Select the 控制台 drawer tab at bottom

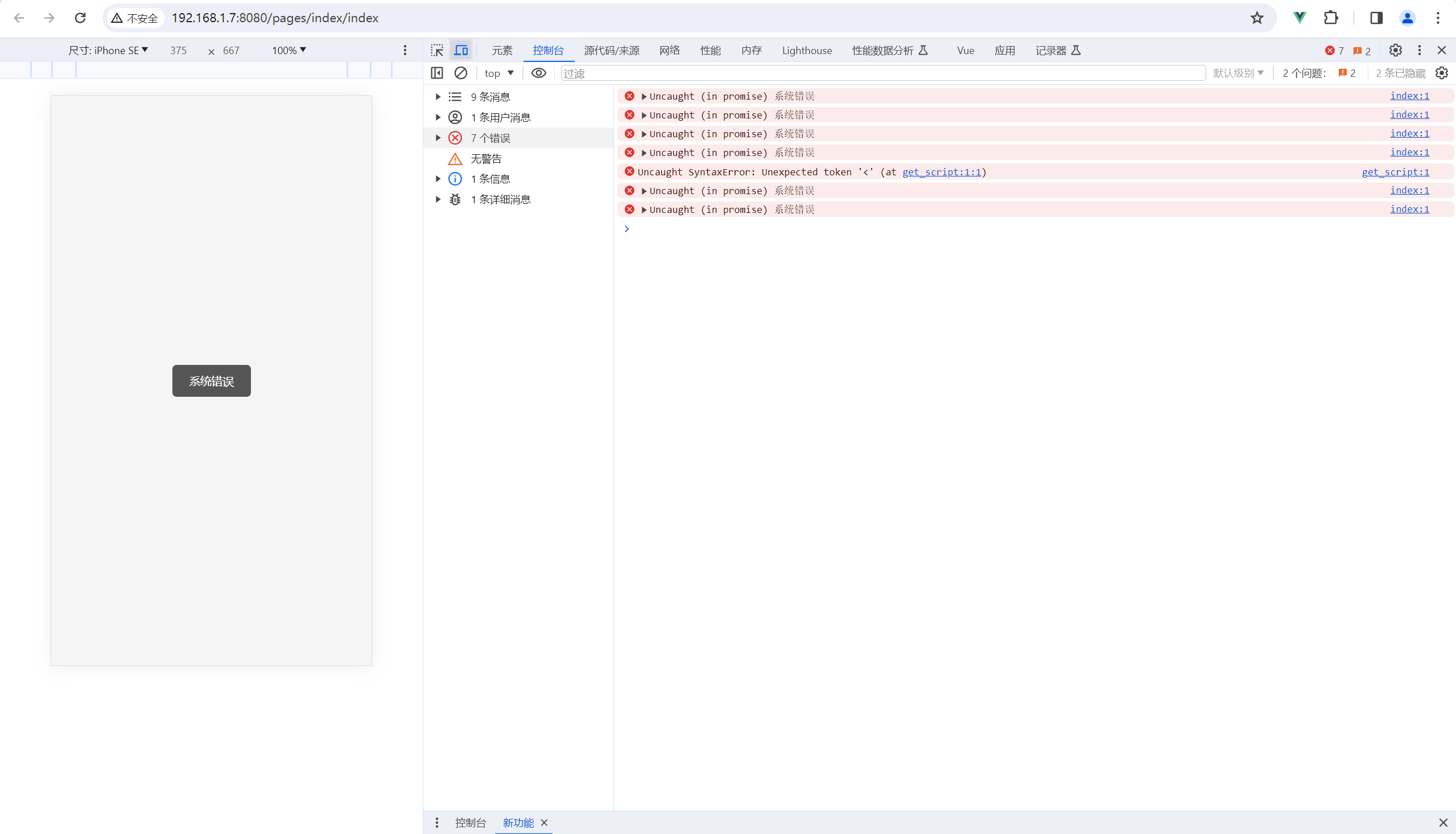(x=470, y=823)
